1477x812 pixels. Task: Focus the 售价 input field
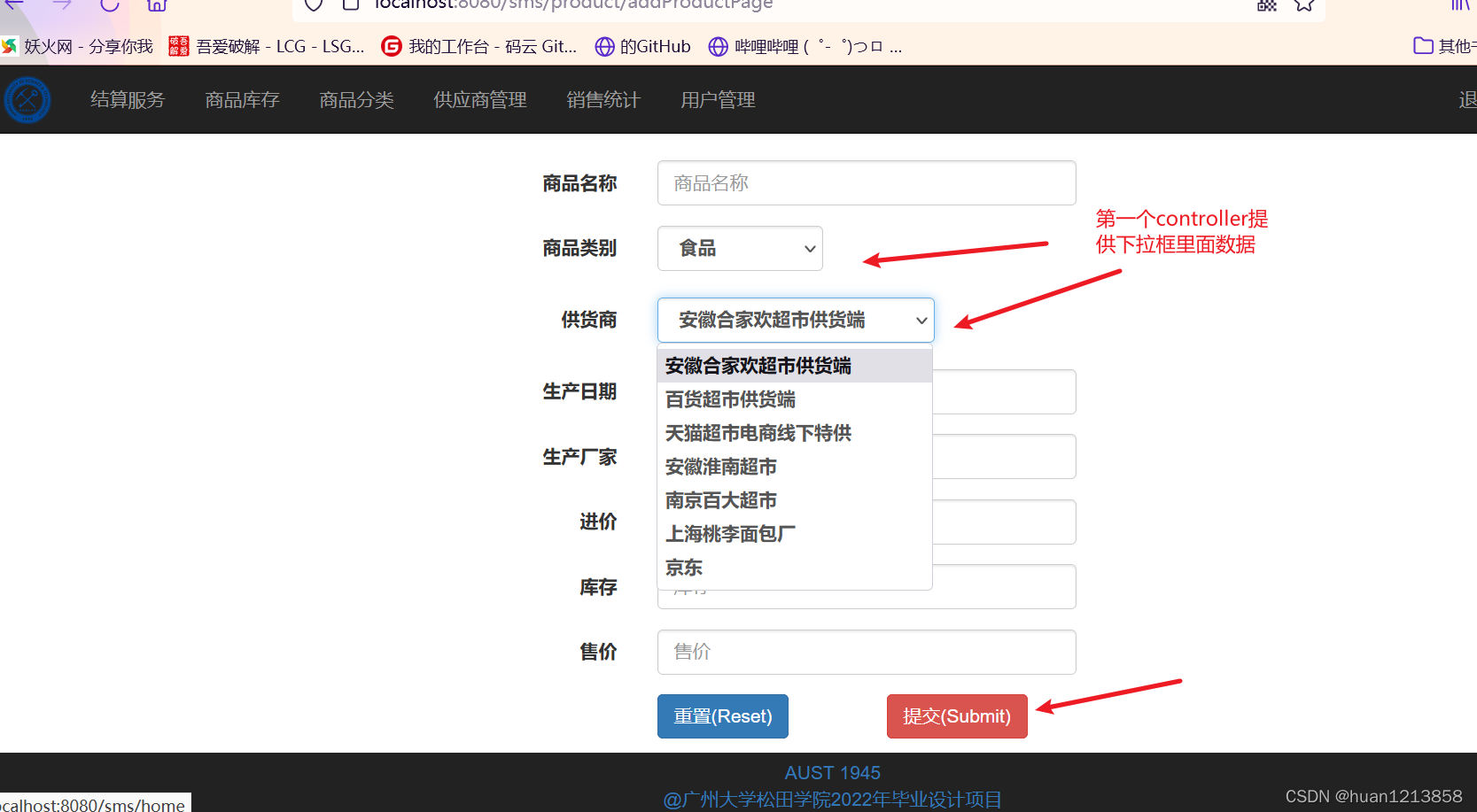(x=867, y=653)
